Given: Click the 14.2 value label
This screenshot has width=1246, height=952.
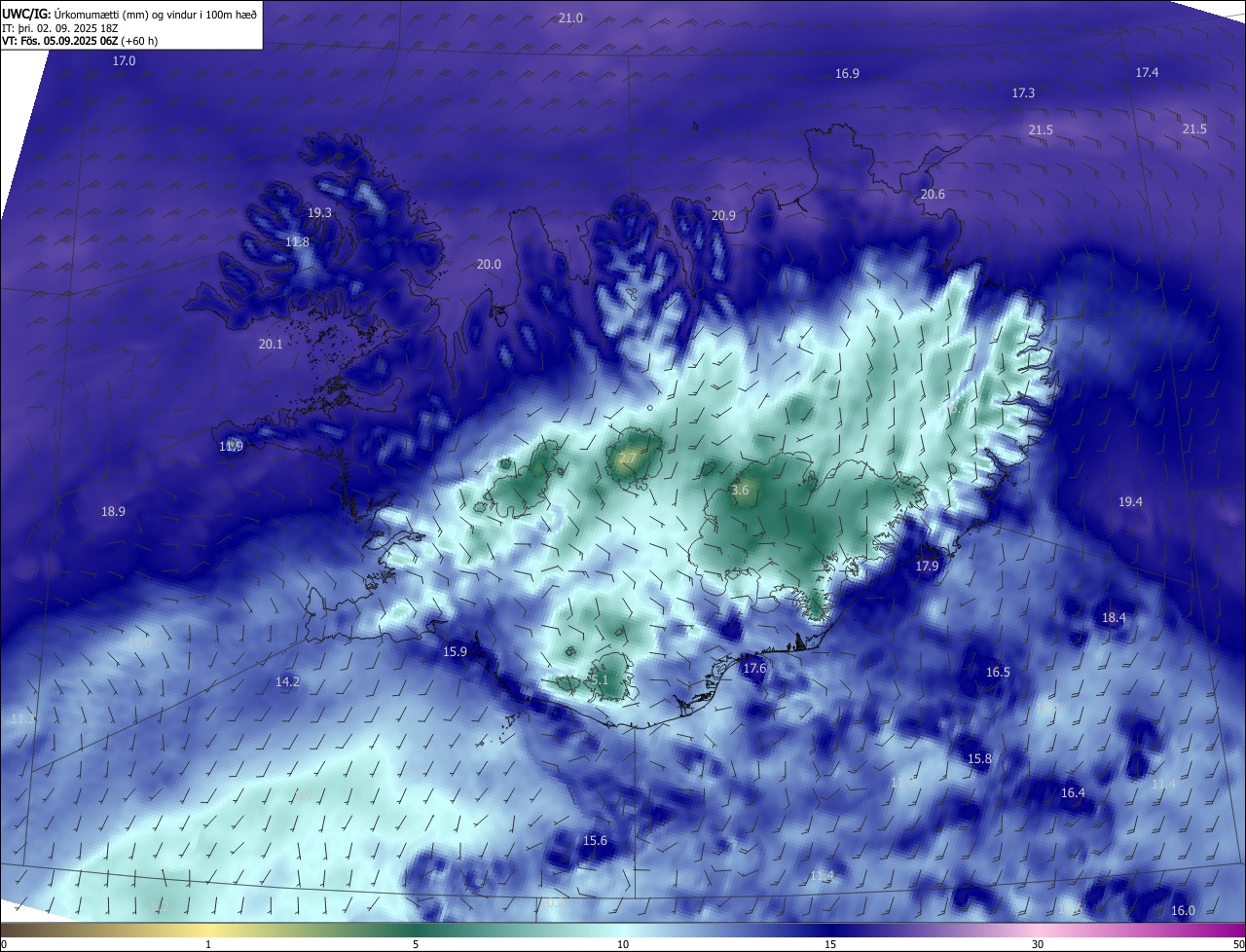Looking at the screenshot, I should point(287,682).
